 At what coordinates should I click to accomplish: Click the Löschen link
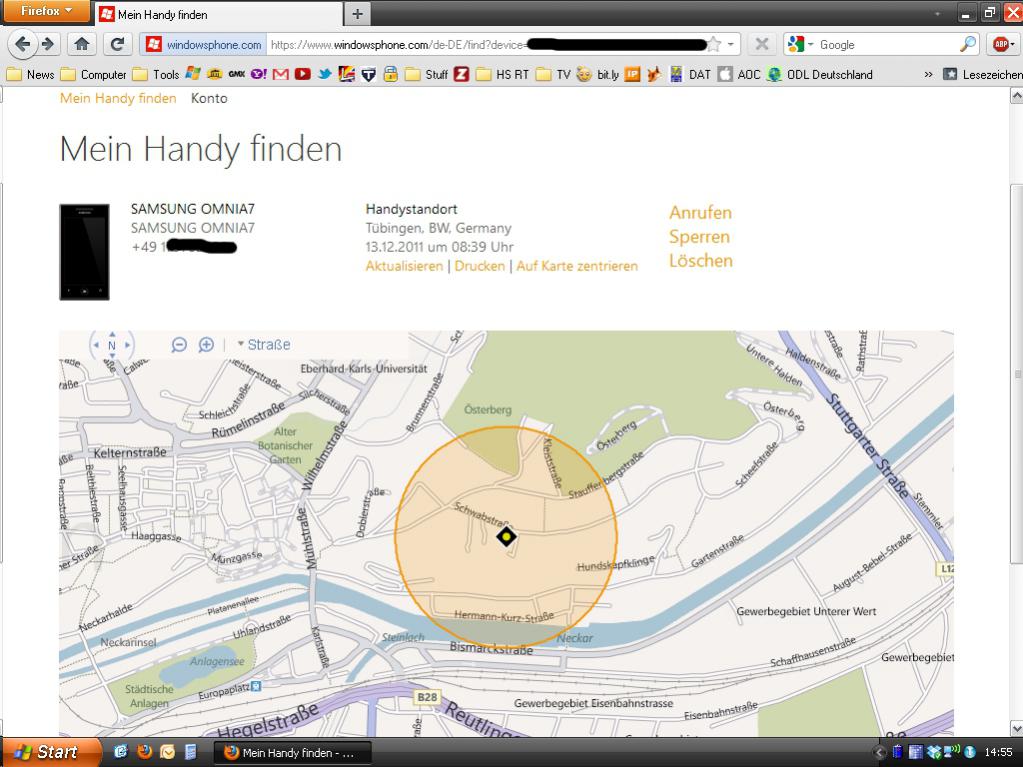[701, 261]
